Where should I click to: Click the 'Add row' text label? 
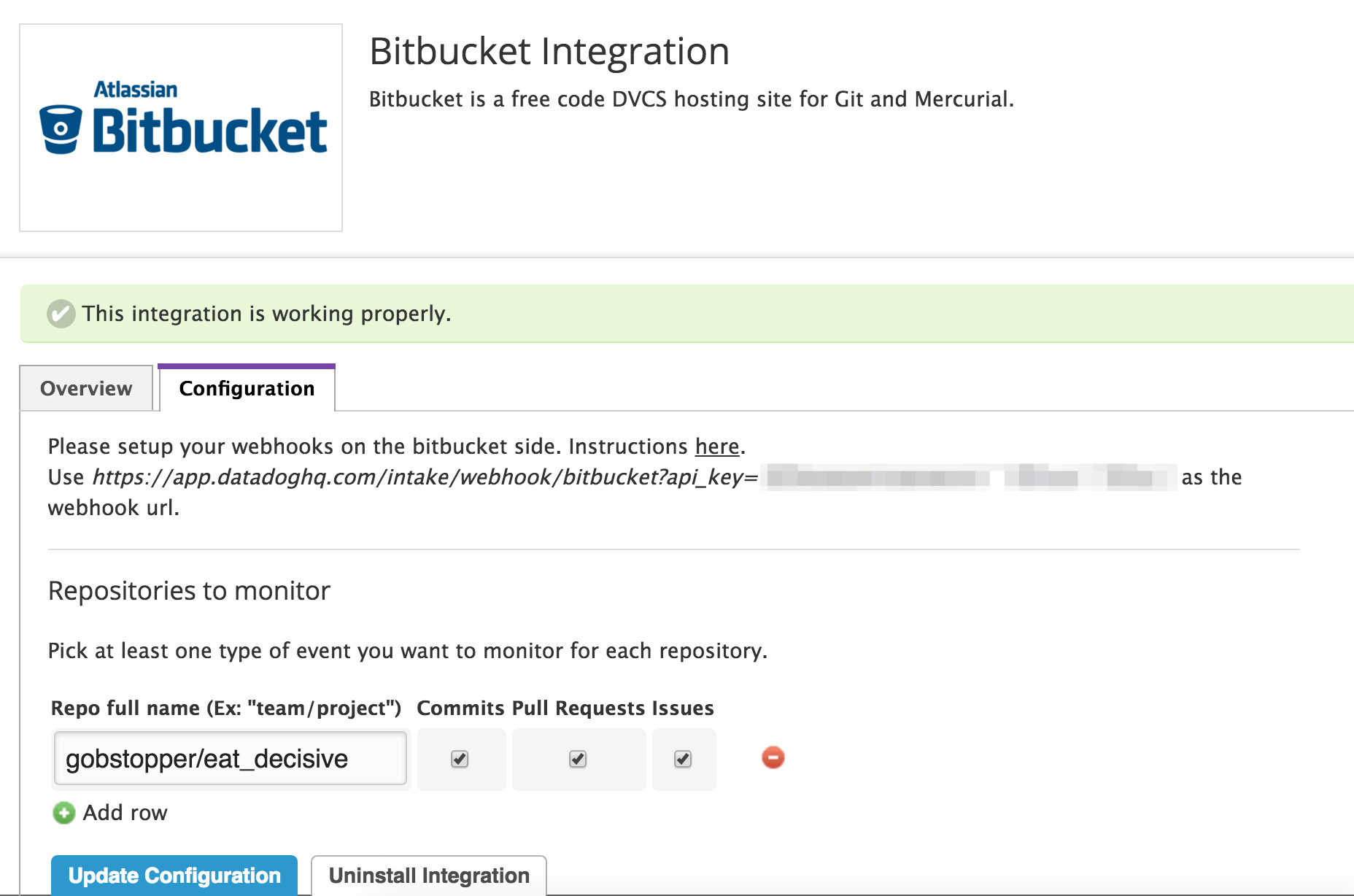point(123,812)
